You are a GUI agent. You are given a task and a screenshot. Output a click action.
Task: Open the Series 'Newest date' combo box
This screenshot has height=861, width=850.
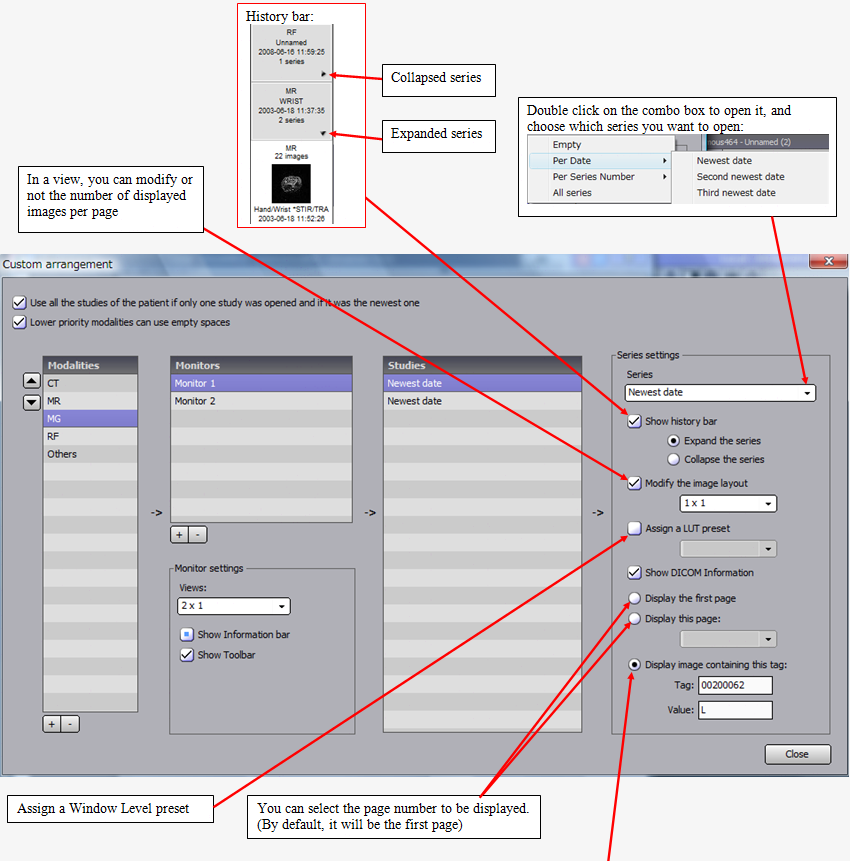tap(806, 393)
